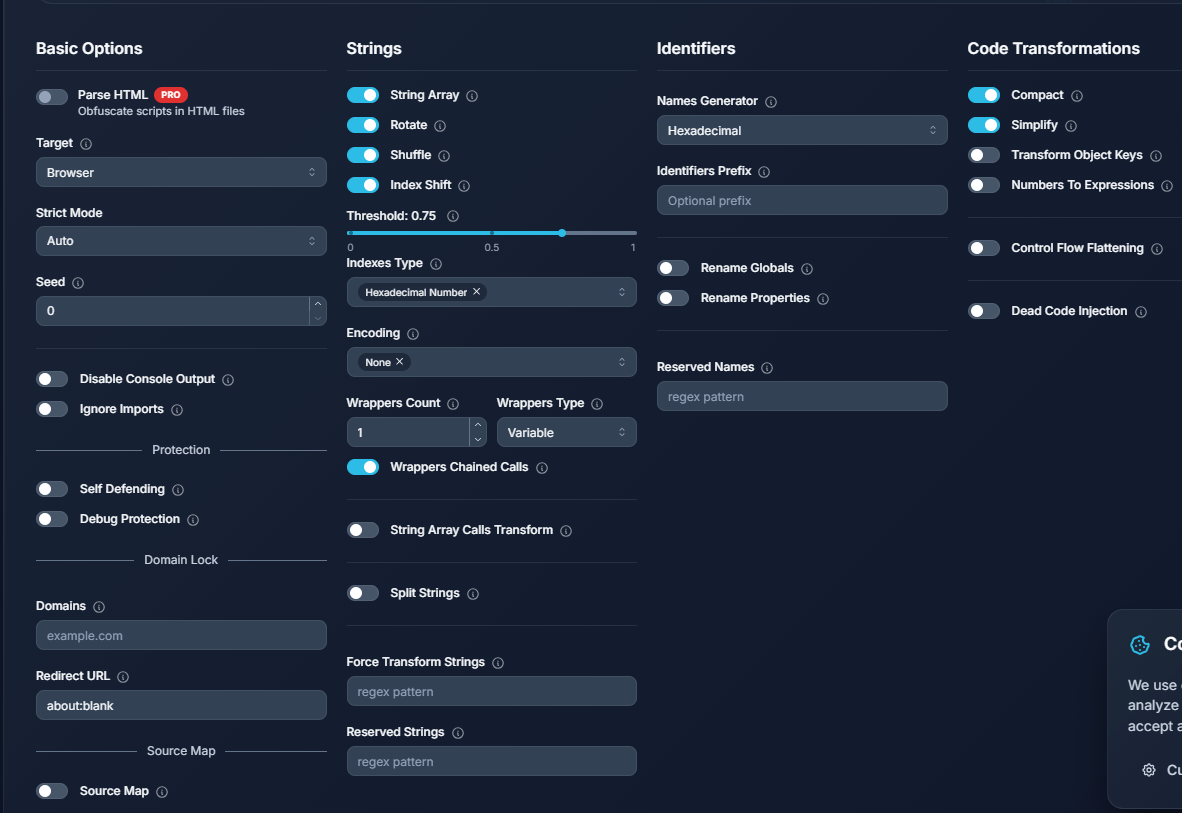This screenshot has height=813, width=1182.
Task: Open the Target Browser dropdown
Action: click(181, 172)
